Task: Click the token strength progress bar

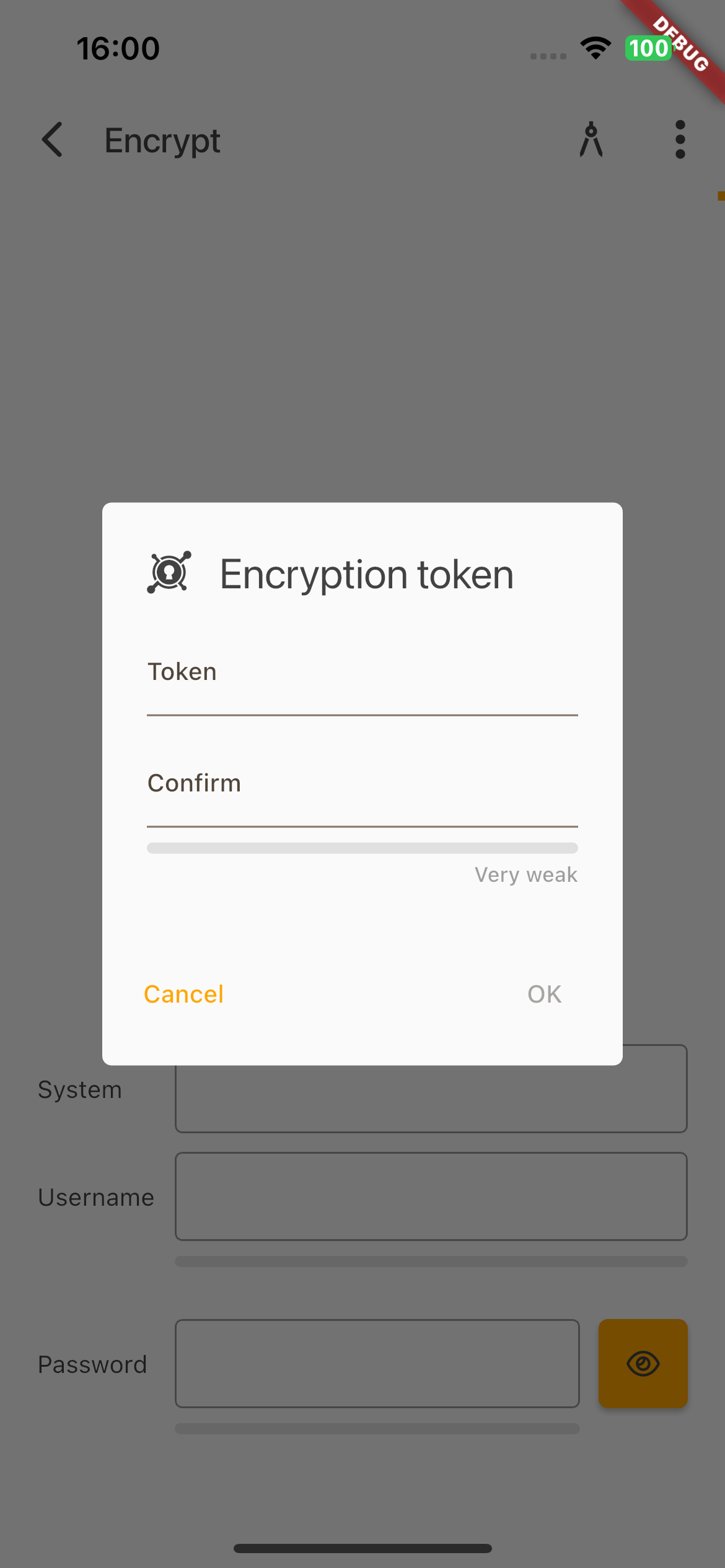Action: 362,848
